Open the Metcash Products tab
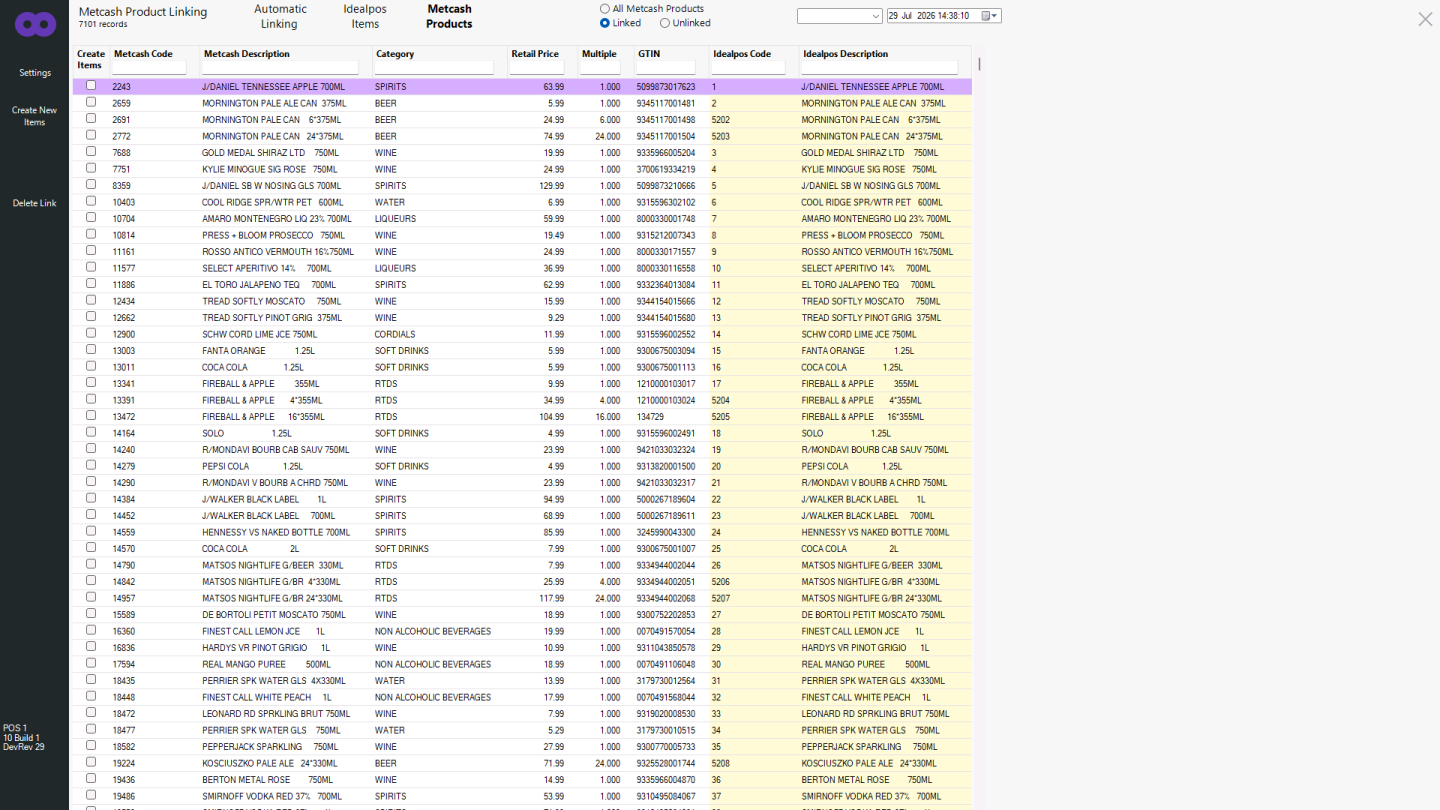This screenshot has width=1440, height=810. [449, 16]
